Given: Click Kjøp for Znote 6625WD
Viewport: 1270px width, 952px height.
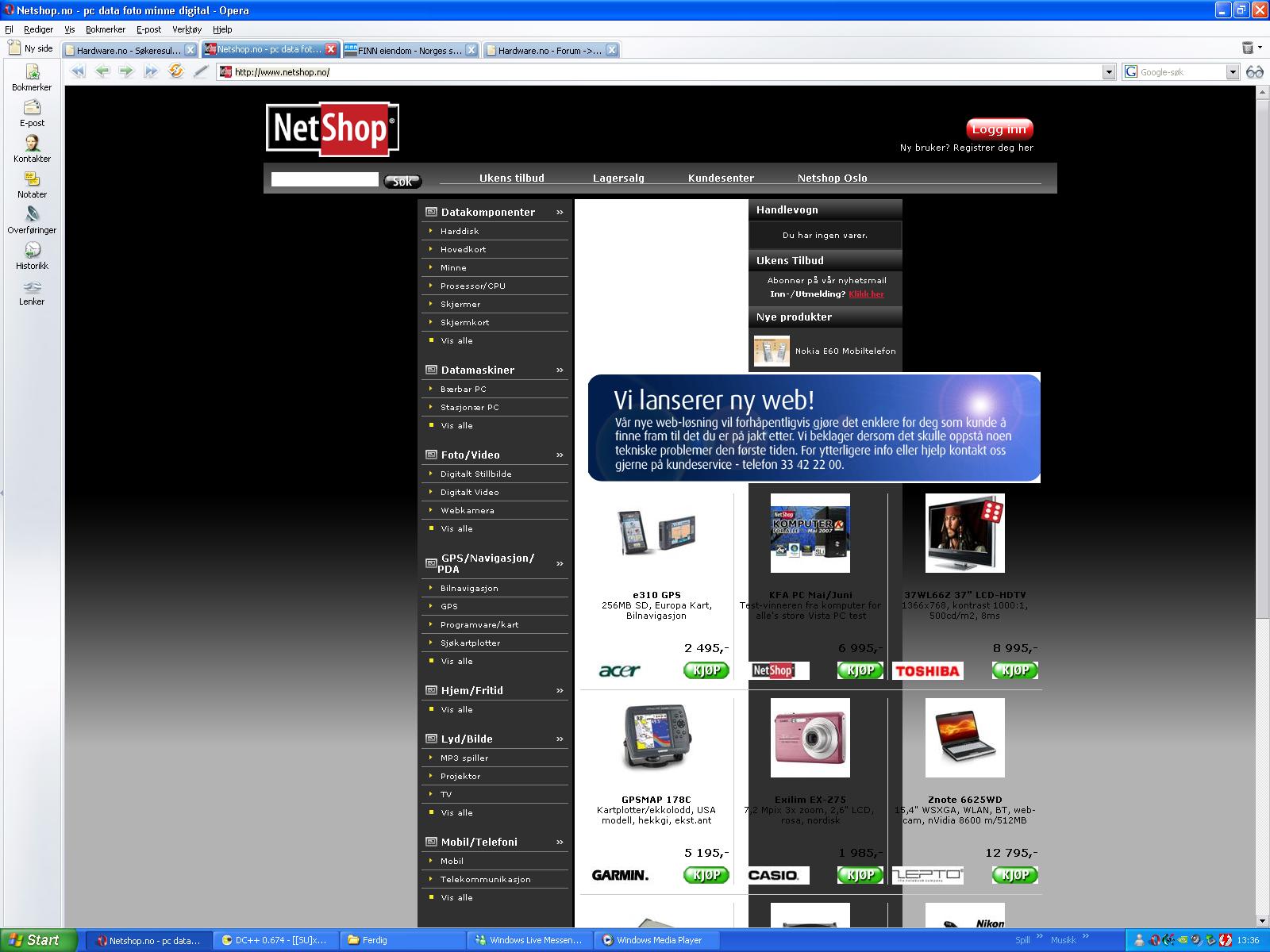Looking at the screenshot, I should (x=1015, y=875).
